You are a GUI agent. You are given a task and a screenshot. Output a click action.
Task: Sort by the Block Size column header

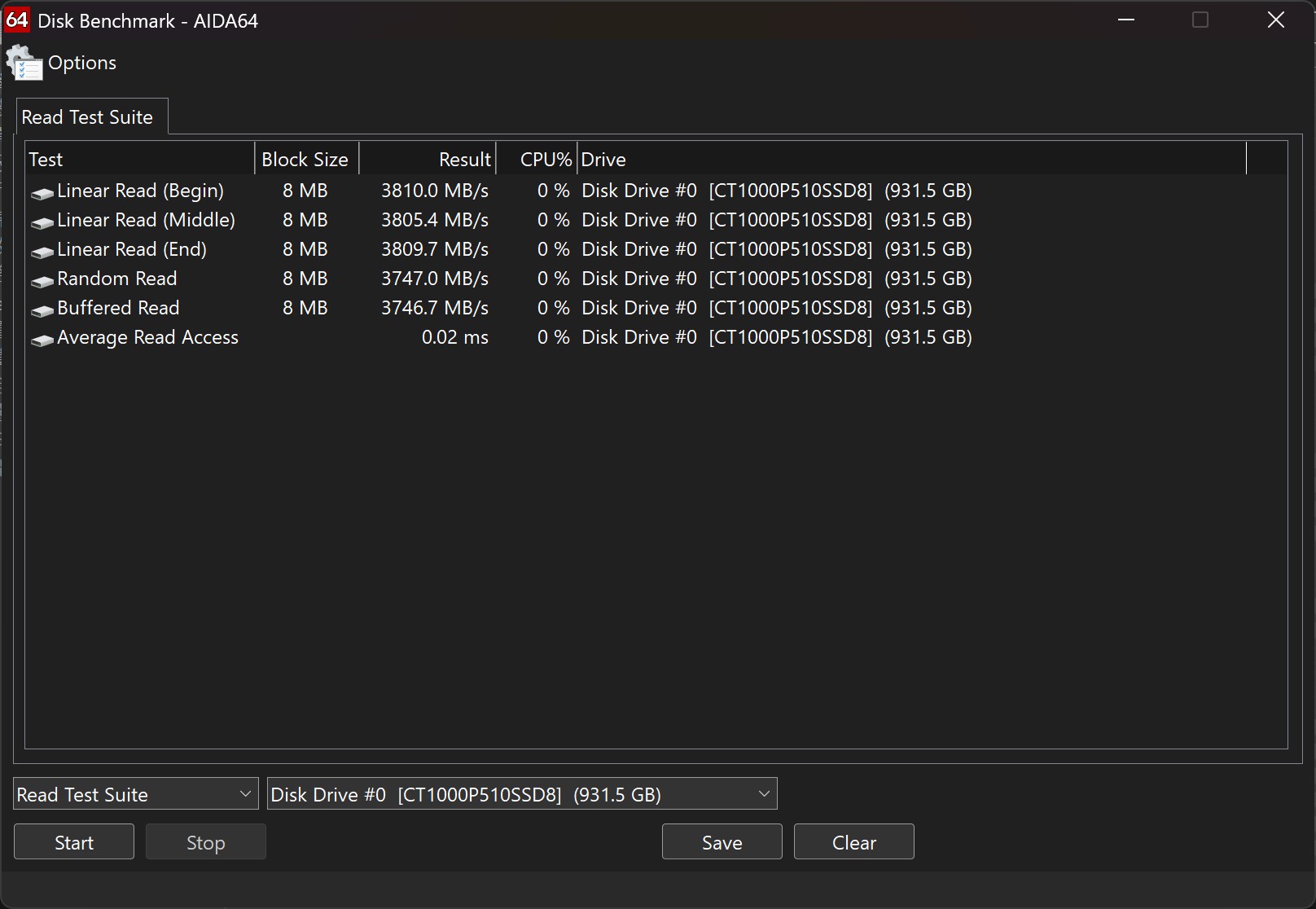pos(307,159)
